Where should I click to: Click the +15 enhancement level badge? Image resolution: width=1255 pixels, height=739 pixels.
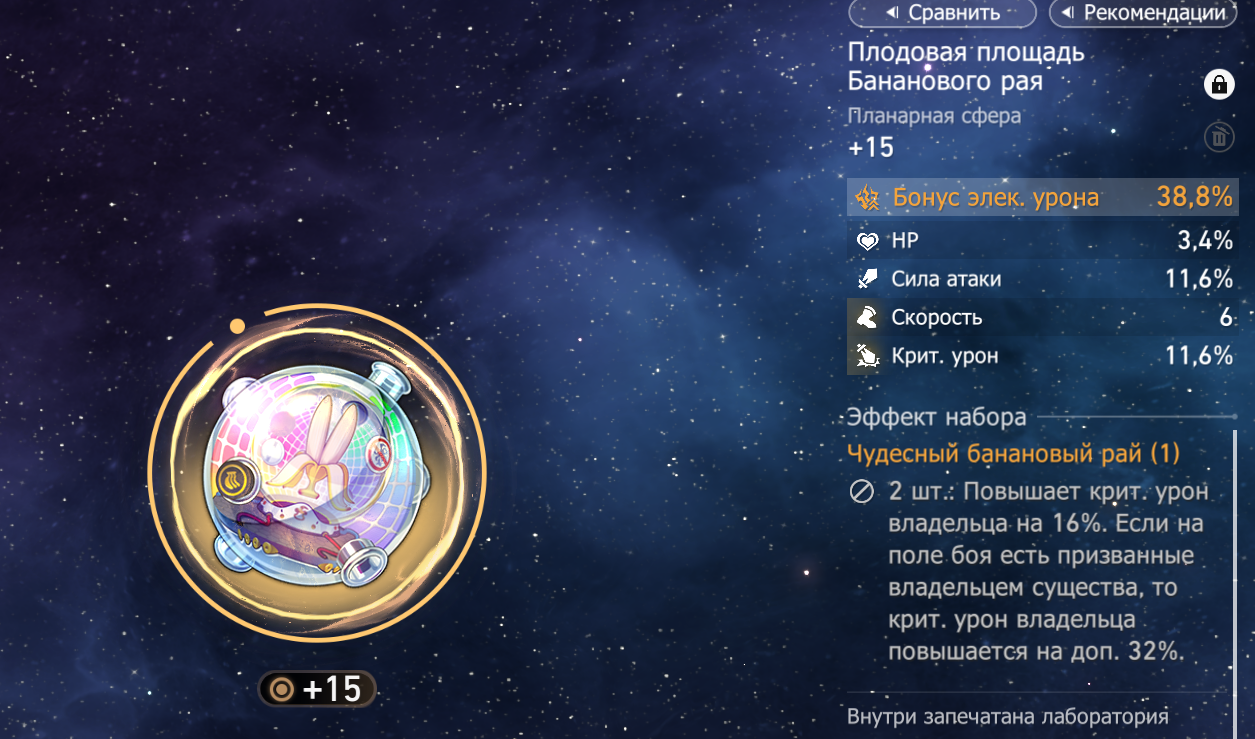[318, 689]
